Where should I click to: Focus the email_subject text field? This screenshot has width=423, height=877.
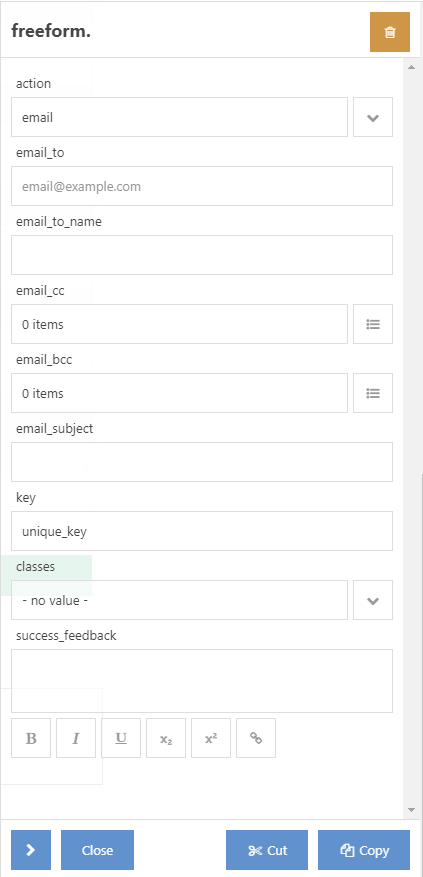click(x=202, y=462)
